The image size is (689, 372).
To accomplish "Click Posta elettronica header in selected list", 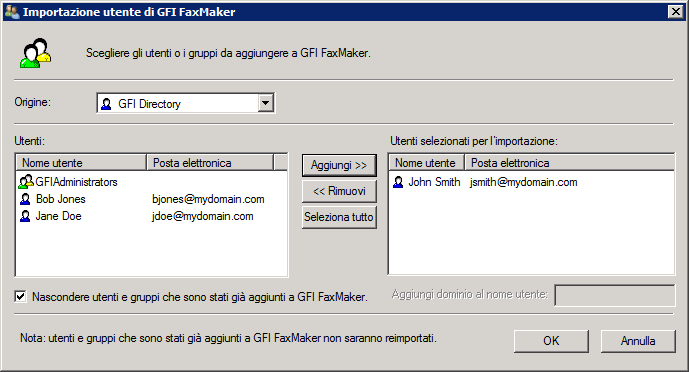I will (x=569, y=163).
